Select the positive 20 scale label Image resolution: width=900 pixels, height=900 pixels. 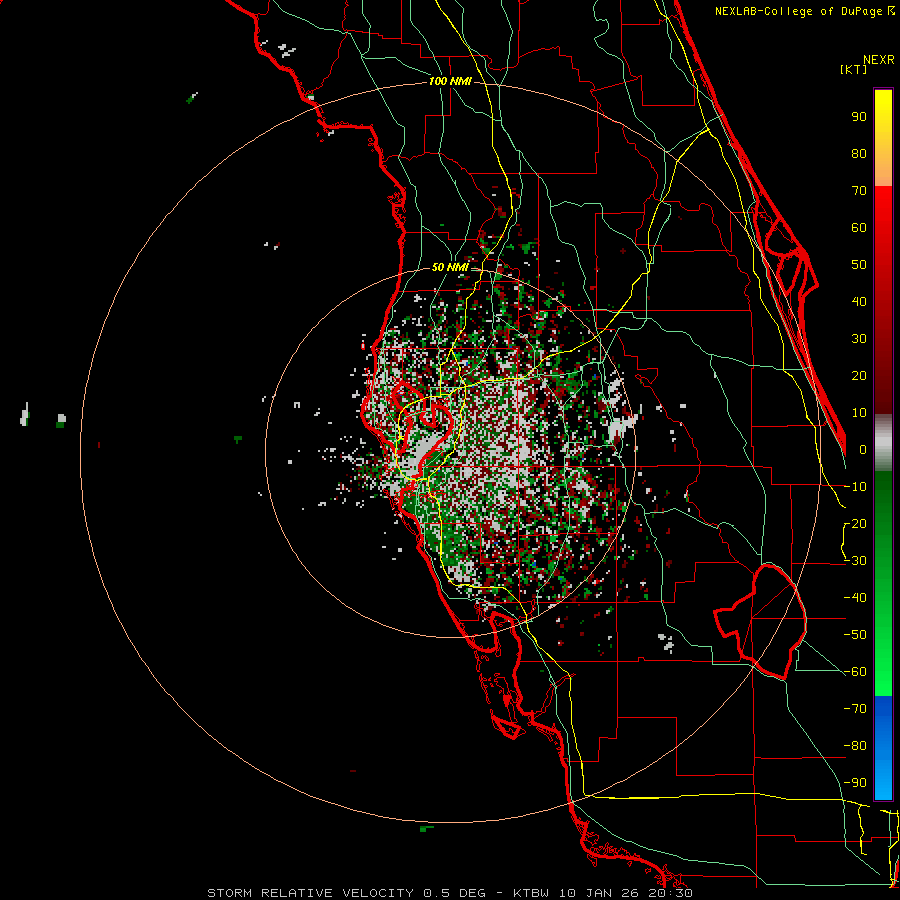[x=859, y=375]
